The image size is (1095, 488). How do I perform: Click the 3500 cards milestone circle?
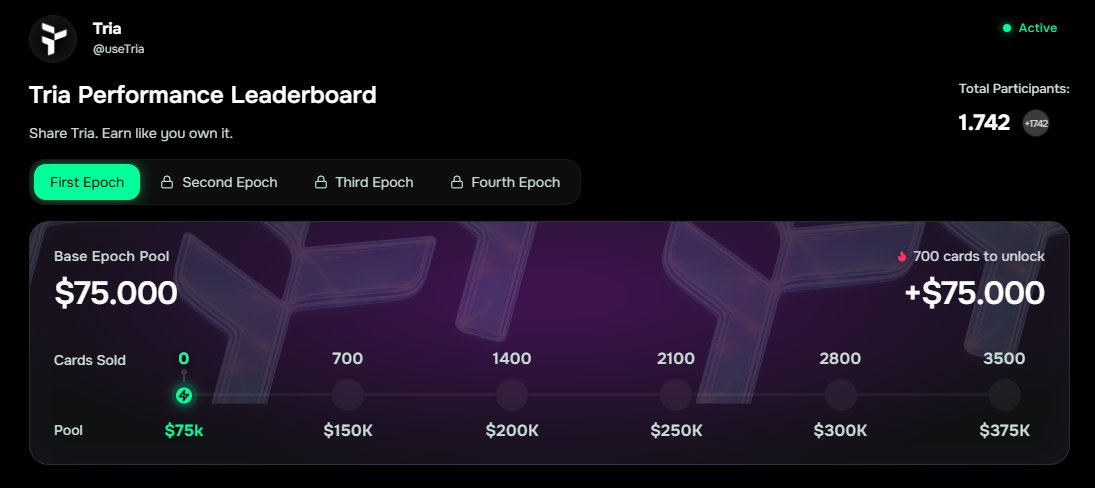tap(1004, 395)
